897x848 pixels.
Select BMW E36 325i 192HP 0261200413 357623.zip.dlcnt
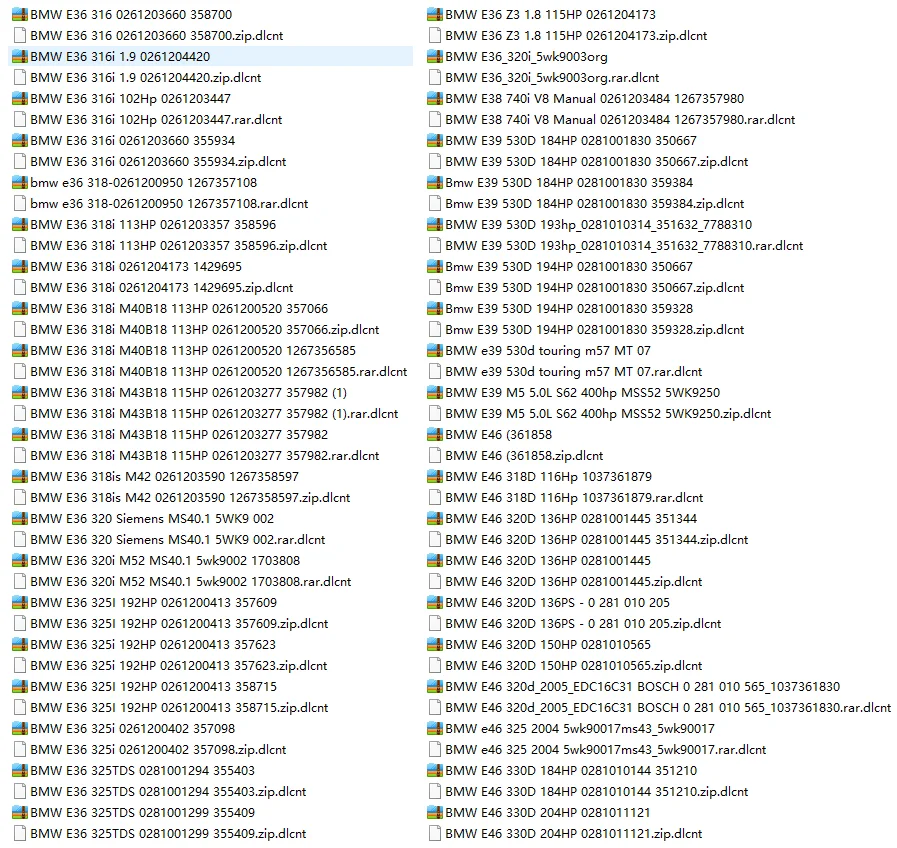tap(170, 665)
